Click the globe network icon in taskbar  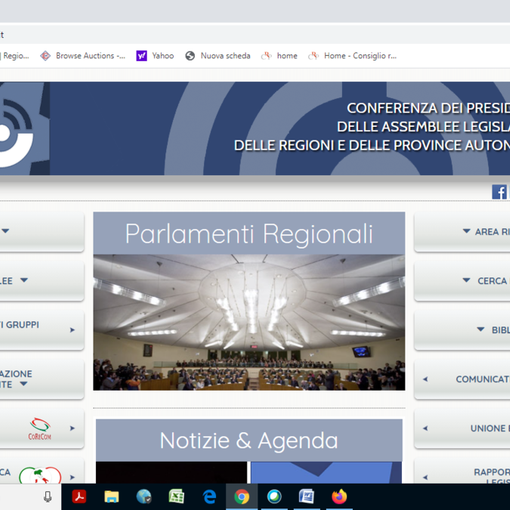coord(144,497)
